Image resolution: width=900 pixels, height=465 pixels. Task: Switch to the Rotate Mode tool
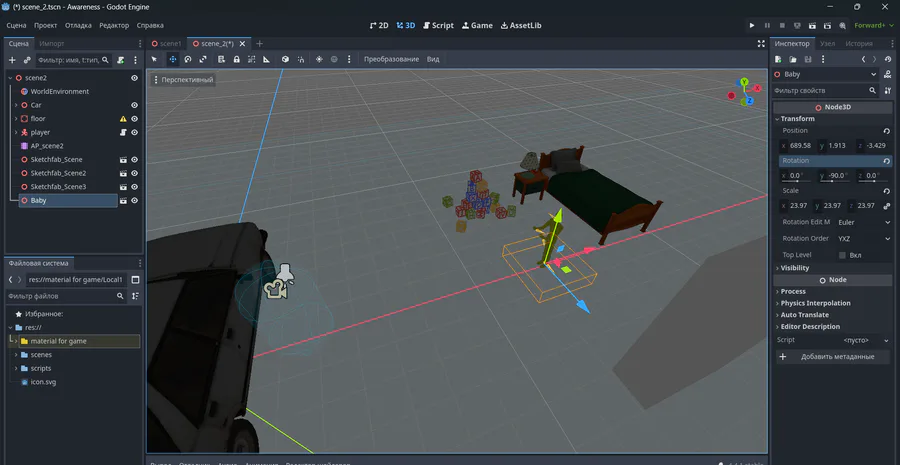point(188,59)
